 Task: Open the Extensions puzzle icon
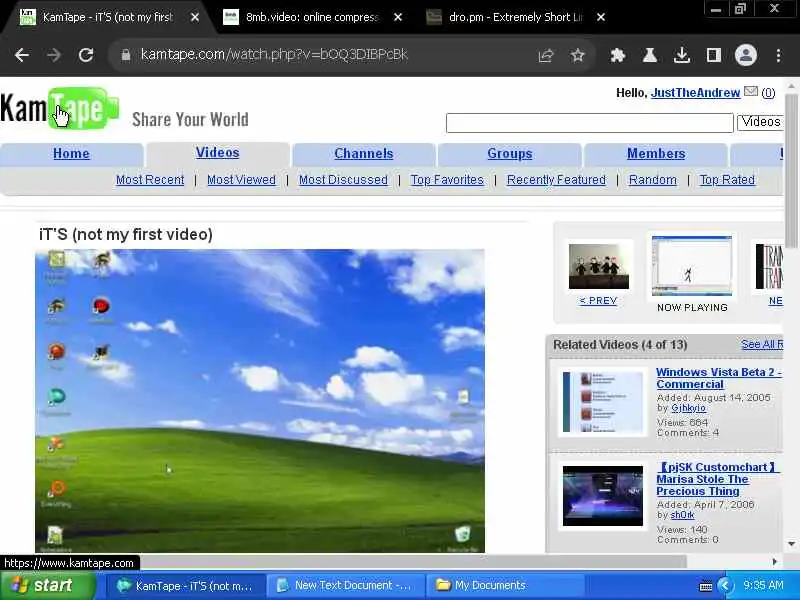coord(617,55)
